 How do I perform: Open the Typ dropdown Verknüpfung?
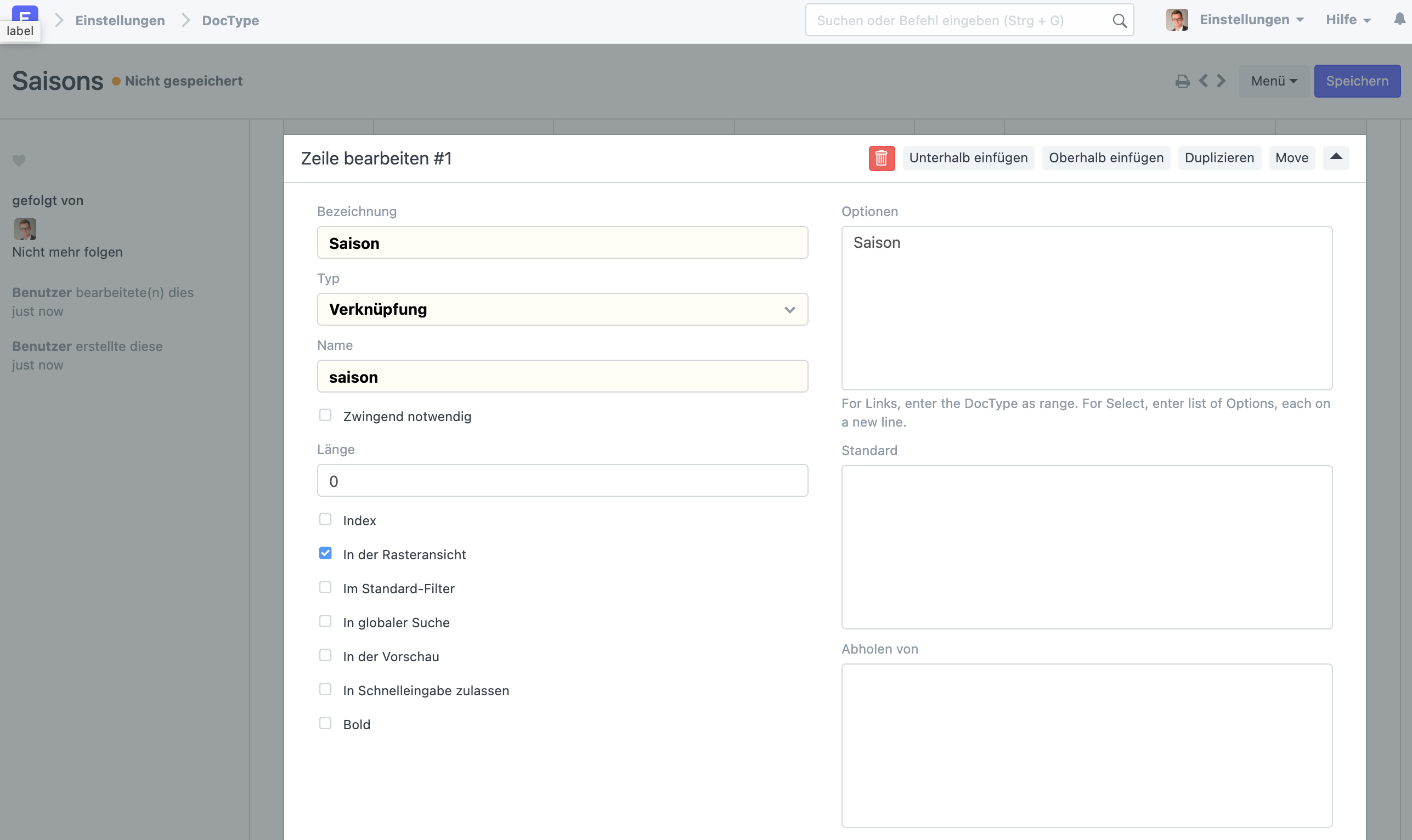(x=562, y=309)
